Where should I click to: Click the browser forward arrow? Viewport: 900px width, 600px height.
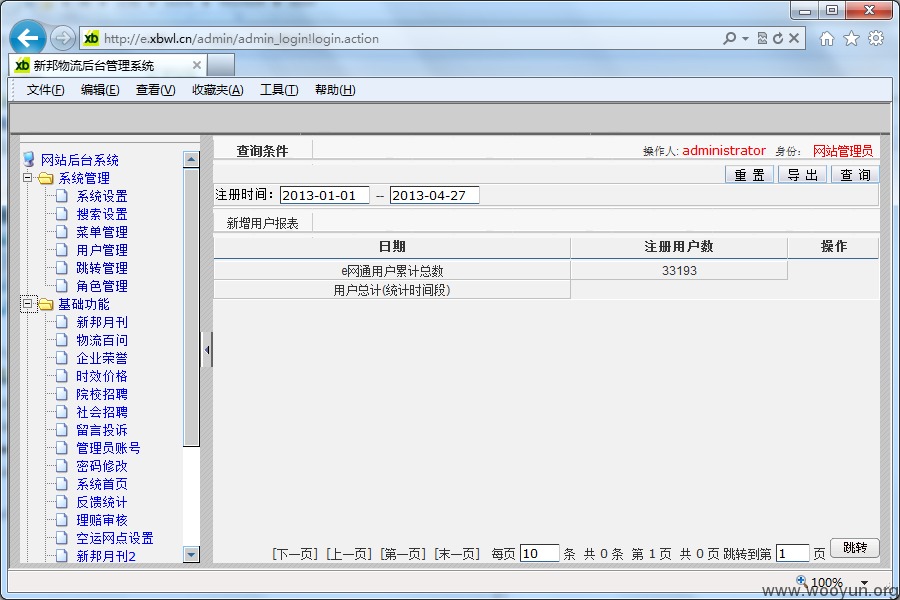(63, 38)
